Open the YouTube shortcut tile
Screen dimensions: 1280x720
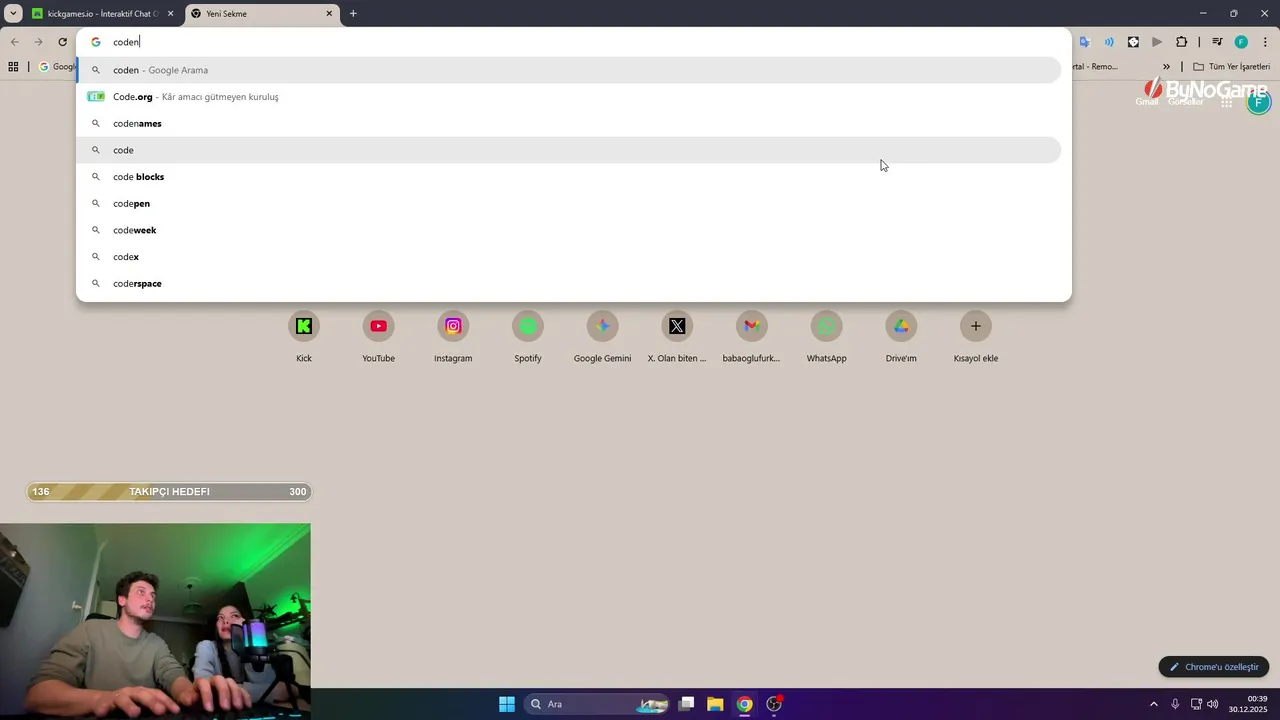(x=378, y=337)
